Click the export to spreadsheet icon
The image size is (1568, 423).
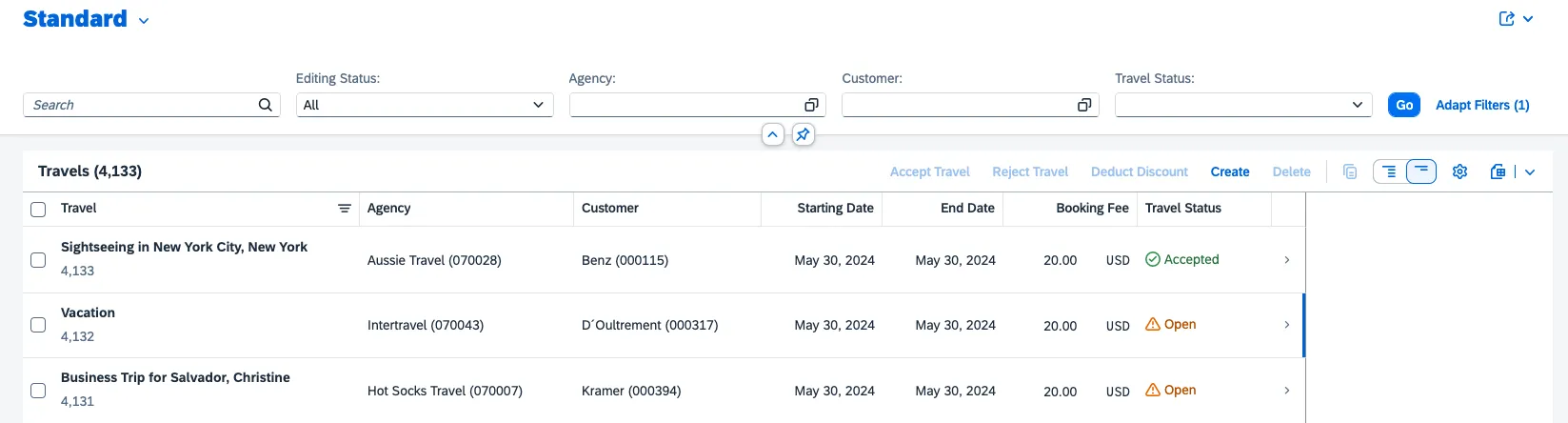[x=1499, y=171]
